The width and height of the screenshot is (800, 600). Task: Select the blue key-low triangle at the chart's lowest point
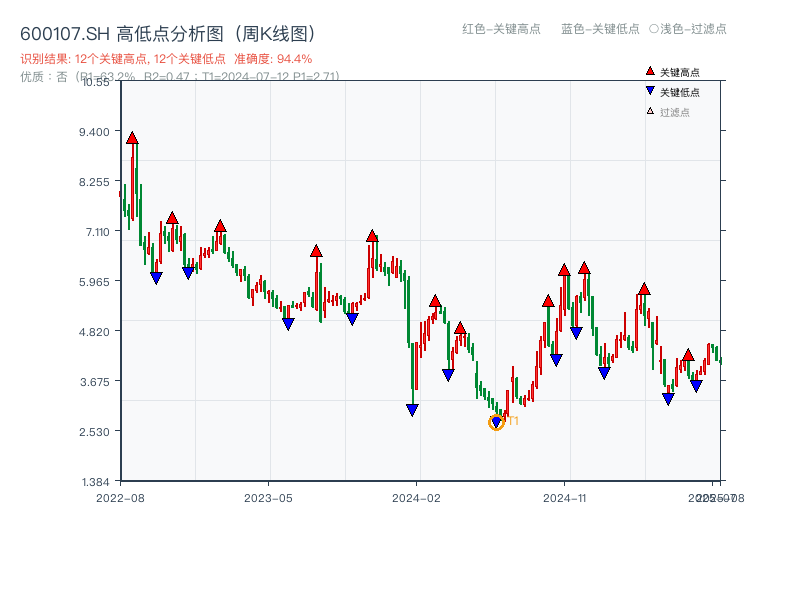[x=496, y=419]
